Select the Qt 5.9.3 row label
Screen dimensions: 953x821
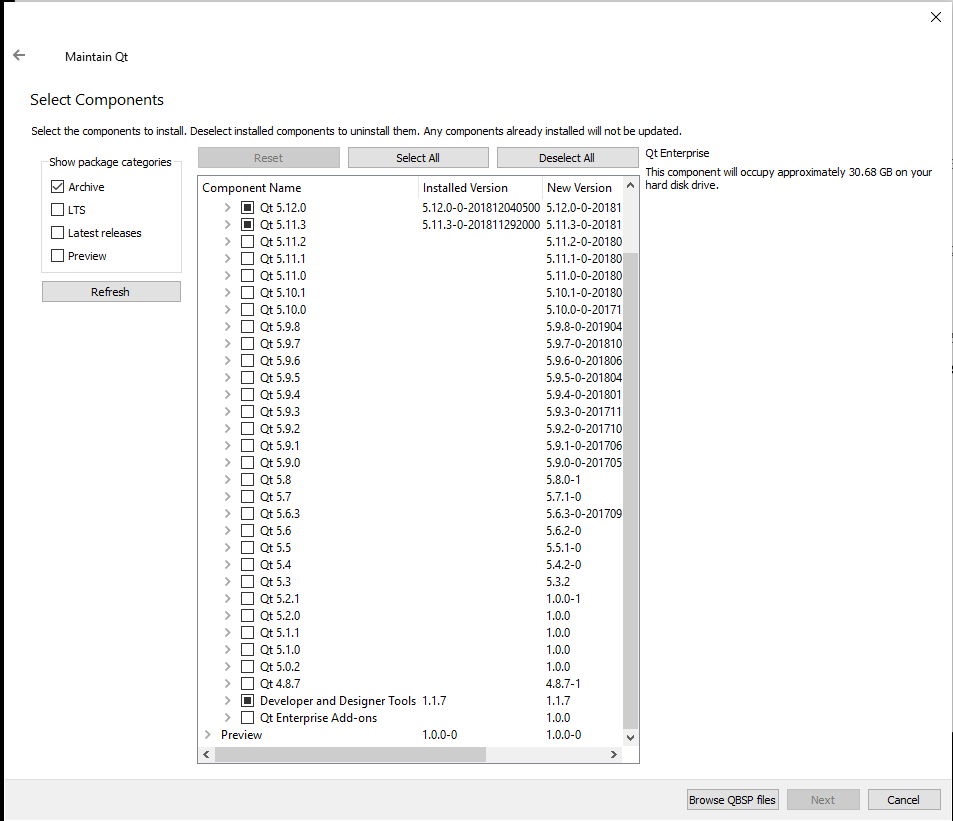click(x=280, y=412)
